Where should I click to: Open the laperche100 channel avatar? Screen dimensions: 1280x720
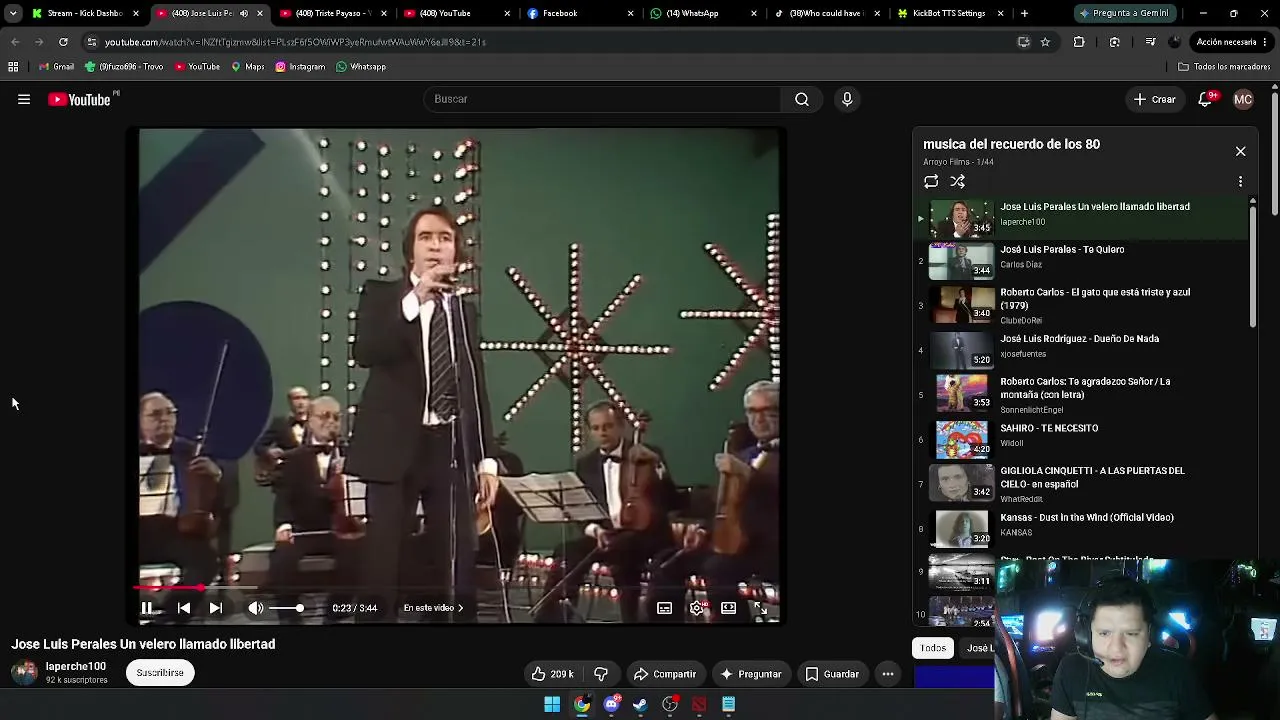tap(24, 672)
